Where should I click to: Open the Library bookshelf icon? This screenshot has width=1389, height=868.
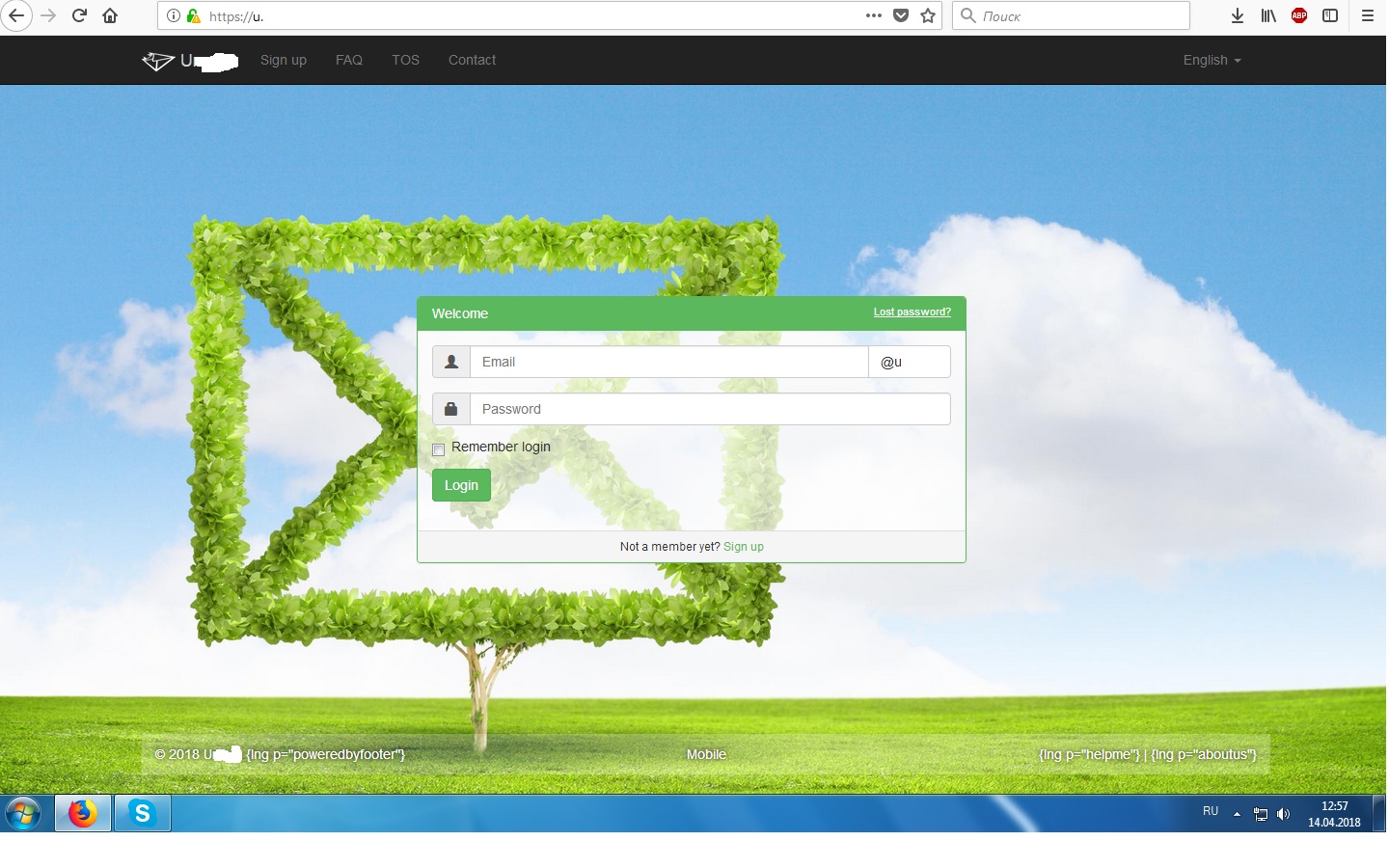pos(1268,15)
